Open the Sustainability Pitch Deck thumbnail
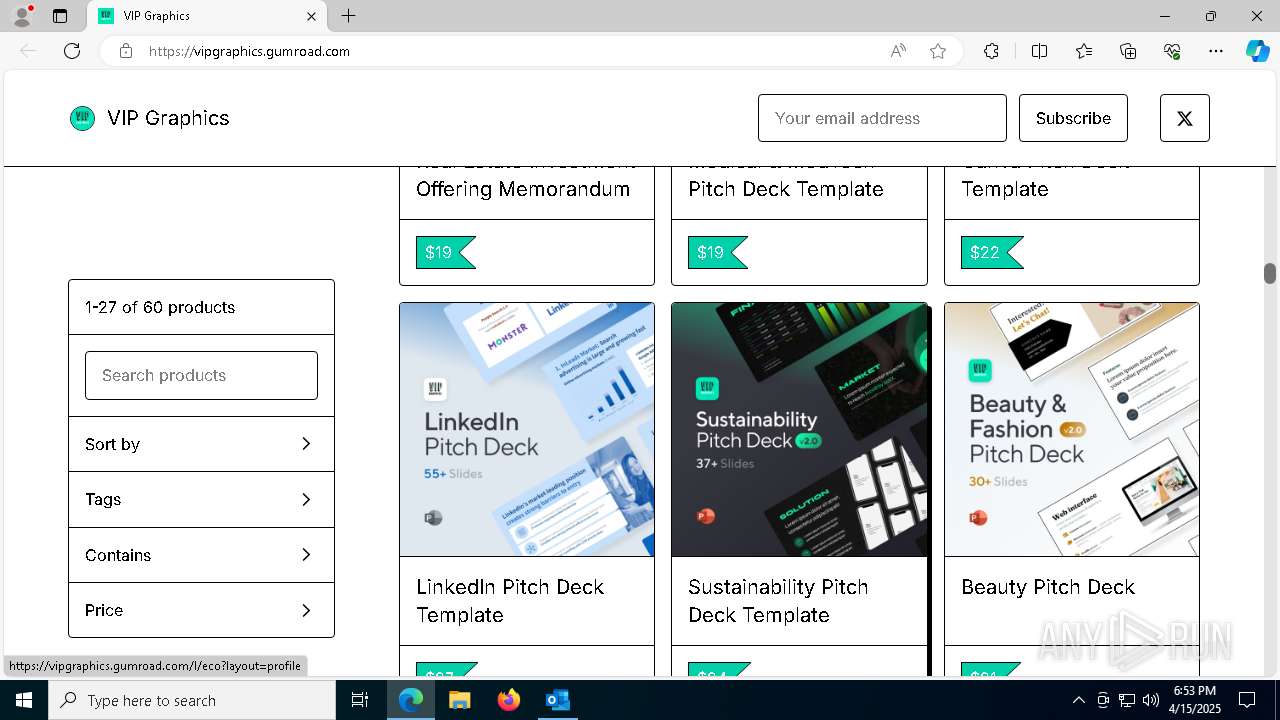1280x720 pixels. click(799, 430)
